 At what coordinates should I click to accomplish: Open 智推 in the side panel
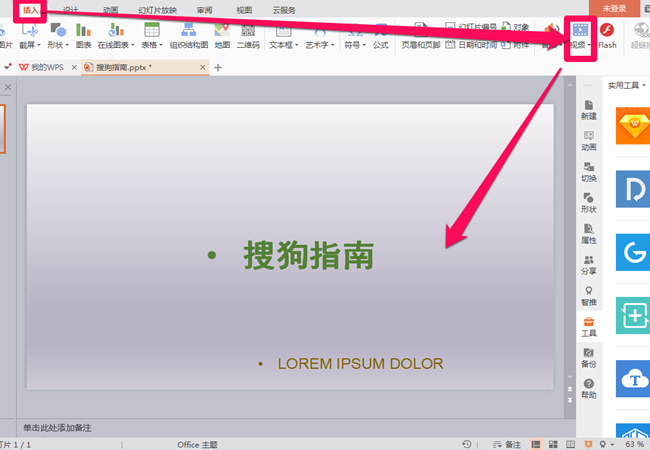pos(589,296)
